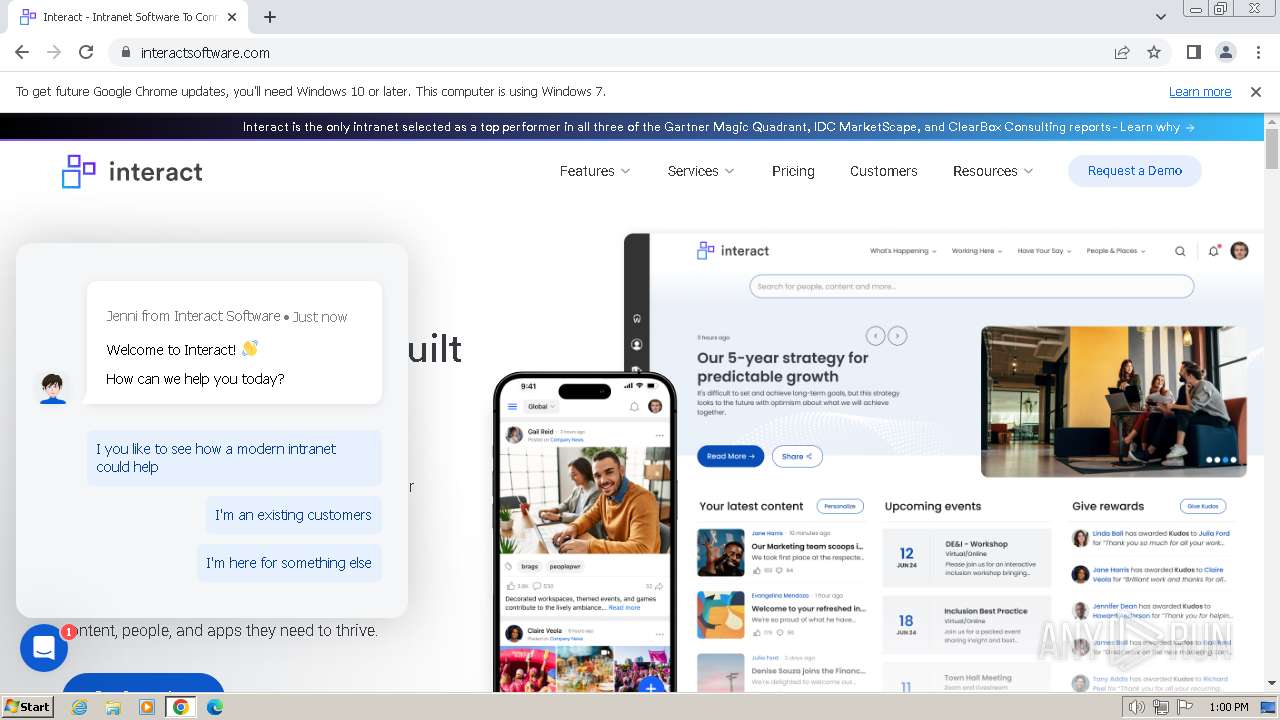Click the system clock showing 1:00 PM
Image resolution: width=1280 pixels, height=720 pixels.
tap(1229, 707)
